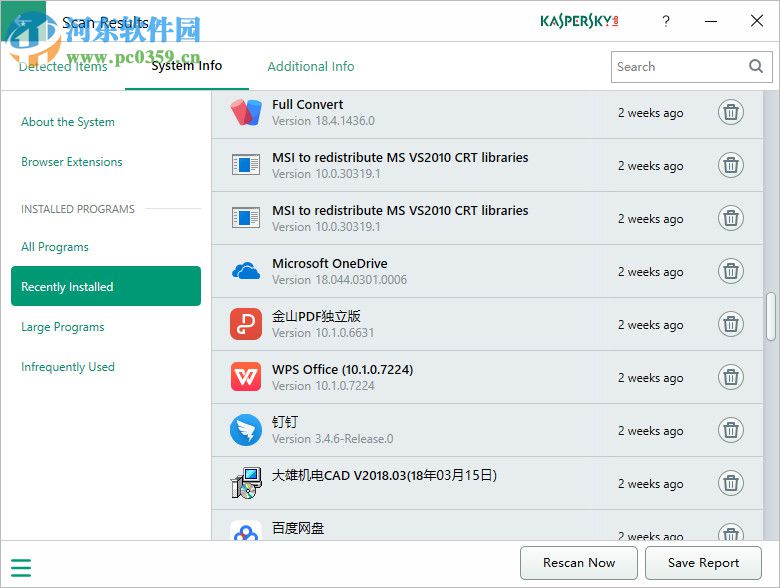Click trash icon for 金山PDF独立版
780x588 pixels.
click(x=730, y=324)
